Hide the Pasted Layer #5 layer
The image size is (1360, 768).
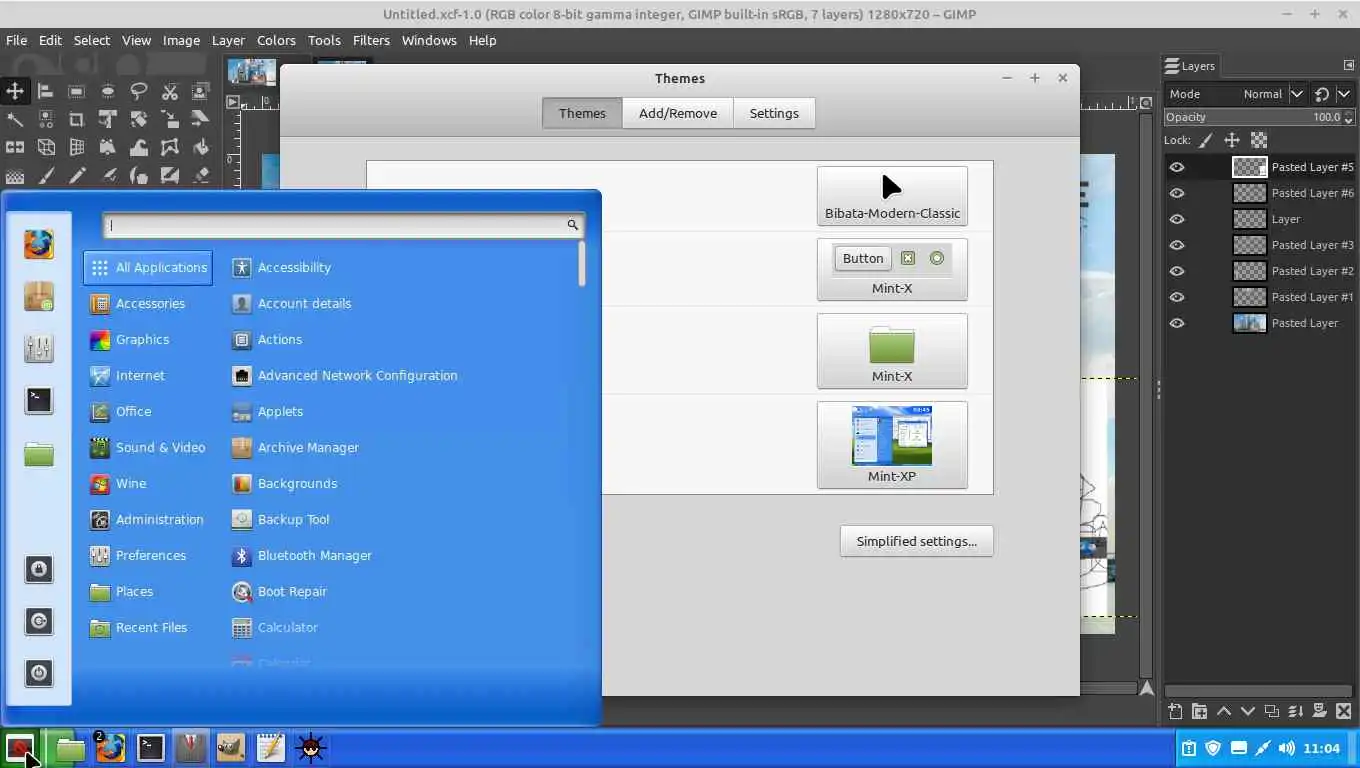[x=1177, y=167]
